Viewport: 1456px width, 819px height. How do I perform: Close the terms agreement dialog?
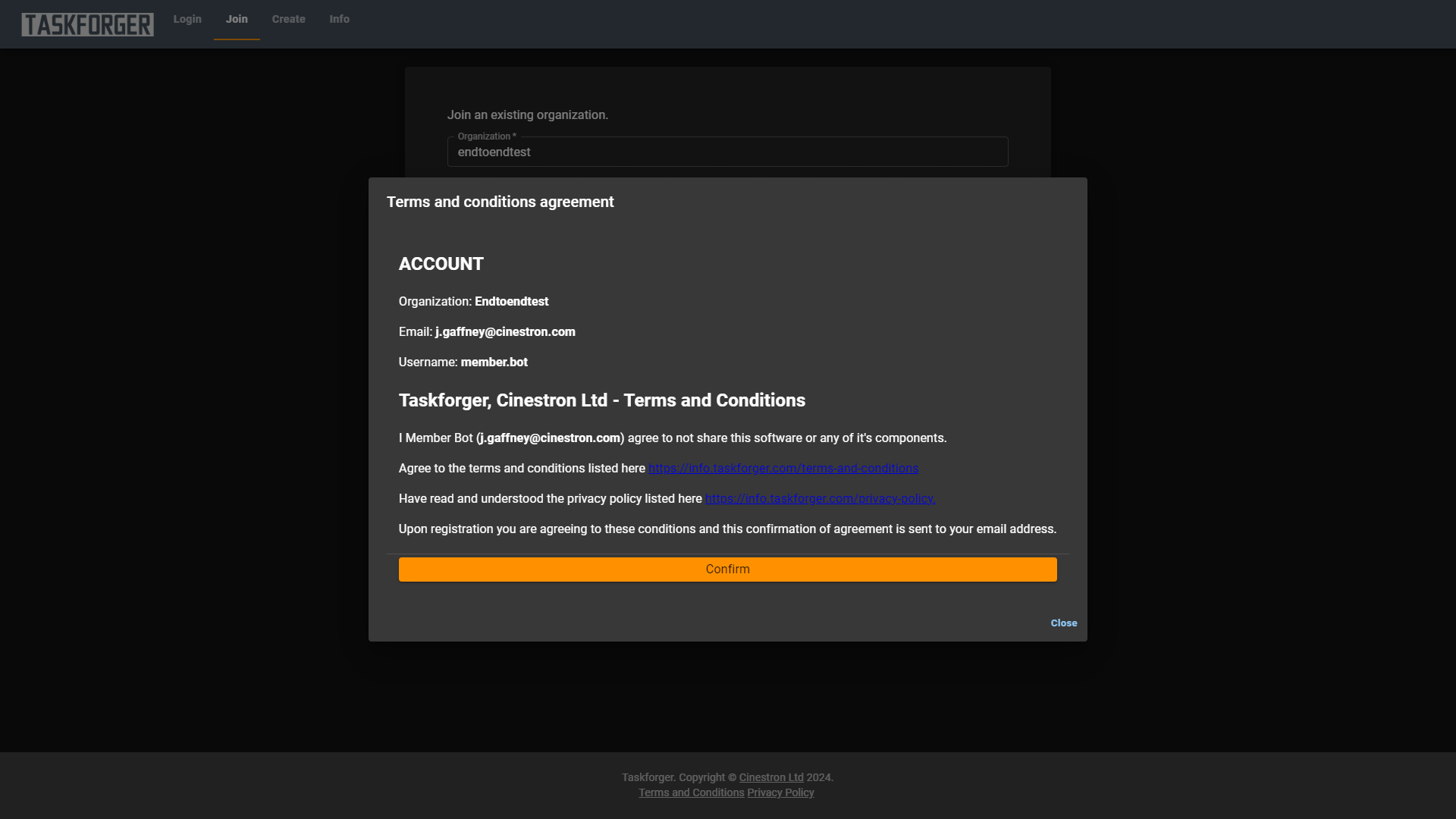click(x=1063, y=623)
